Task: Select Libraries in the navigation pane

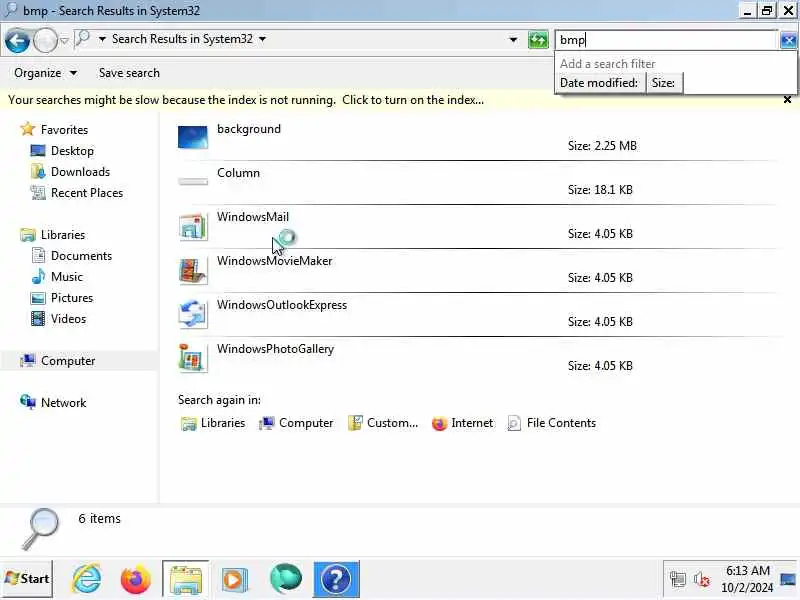Action: coord(63,235)
